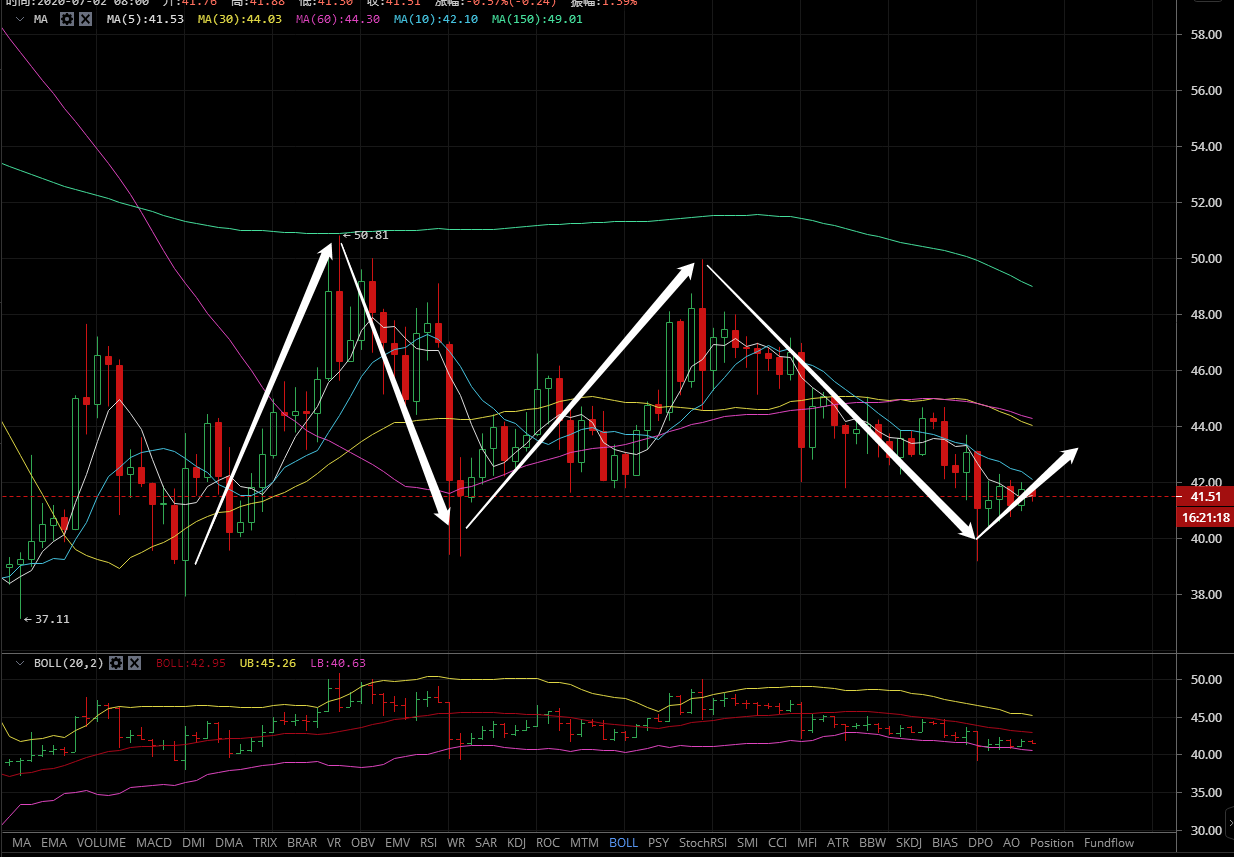This screenshot has width=1234, height=857.
Task: Enable the KDJ indicator
Action: coord(517,843)
